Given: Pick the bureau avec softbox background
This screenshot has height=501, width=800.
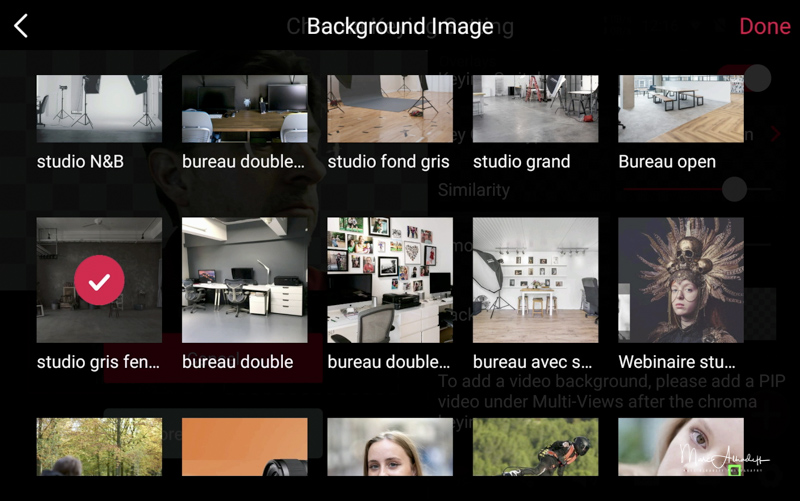Looking at the screenshot, I should (535, 280).
